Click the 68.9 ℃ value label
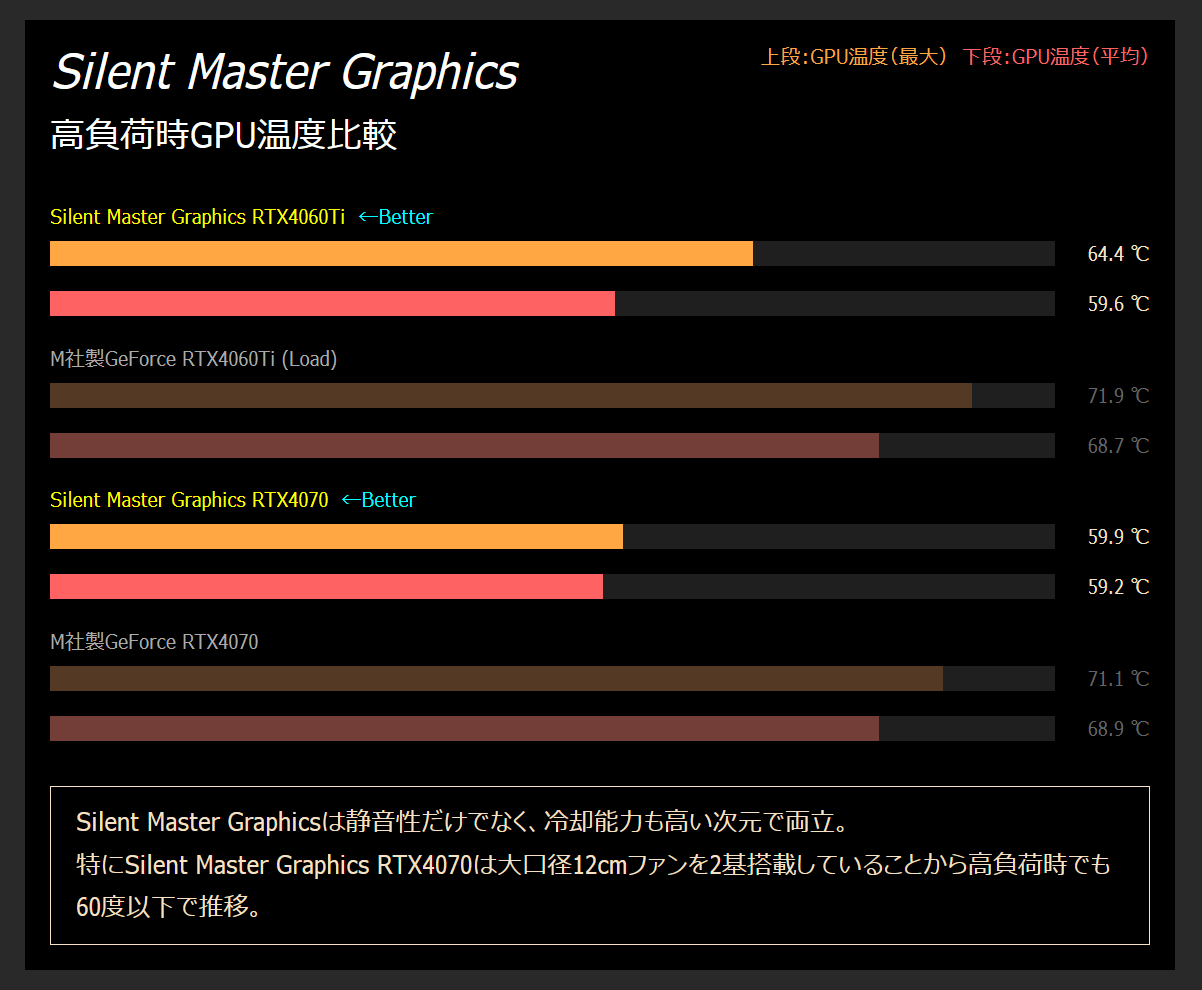Screen dimensions: 1202x990 coord(1118,729)
